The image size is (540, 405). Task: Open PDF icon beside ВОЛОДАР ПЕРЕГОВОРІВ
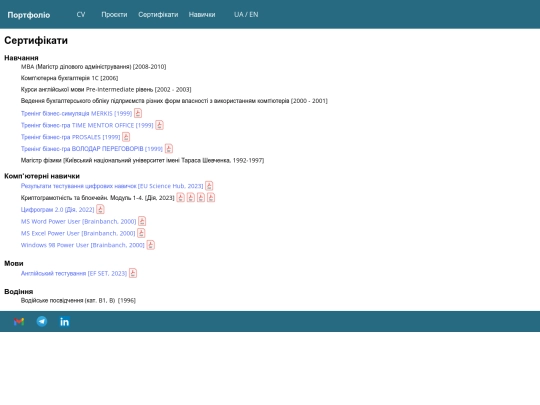pyautogui.click(x=169, y=148)
